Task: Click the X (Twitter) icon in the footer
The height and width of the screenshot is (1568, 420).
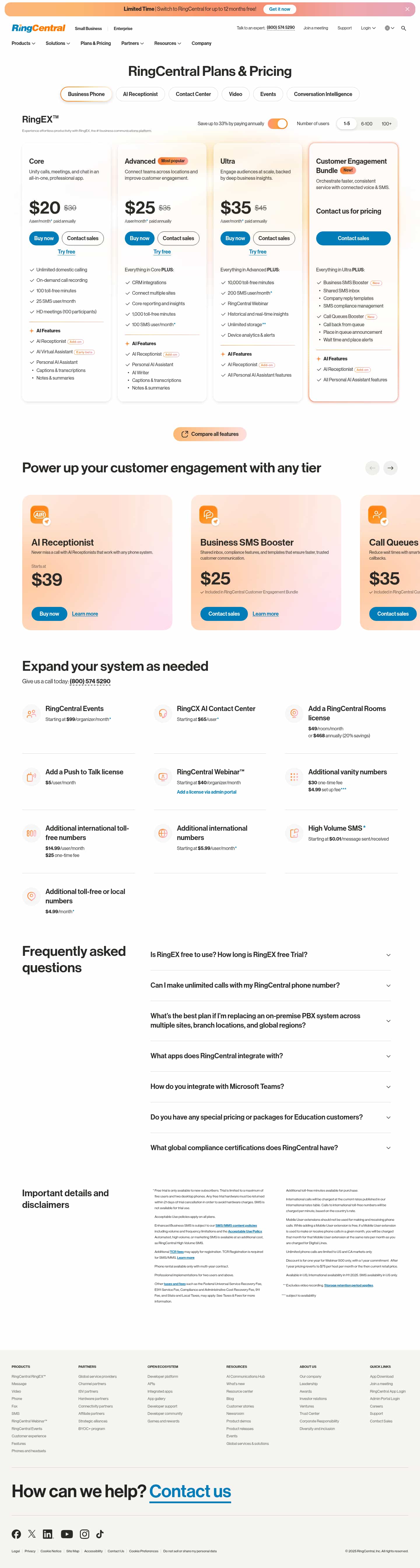Action: point(32,1534)
